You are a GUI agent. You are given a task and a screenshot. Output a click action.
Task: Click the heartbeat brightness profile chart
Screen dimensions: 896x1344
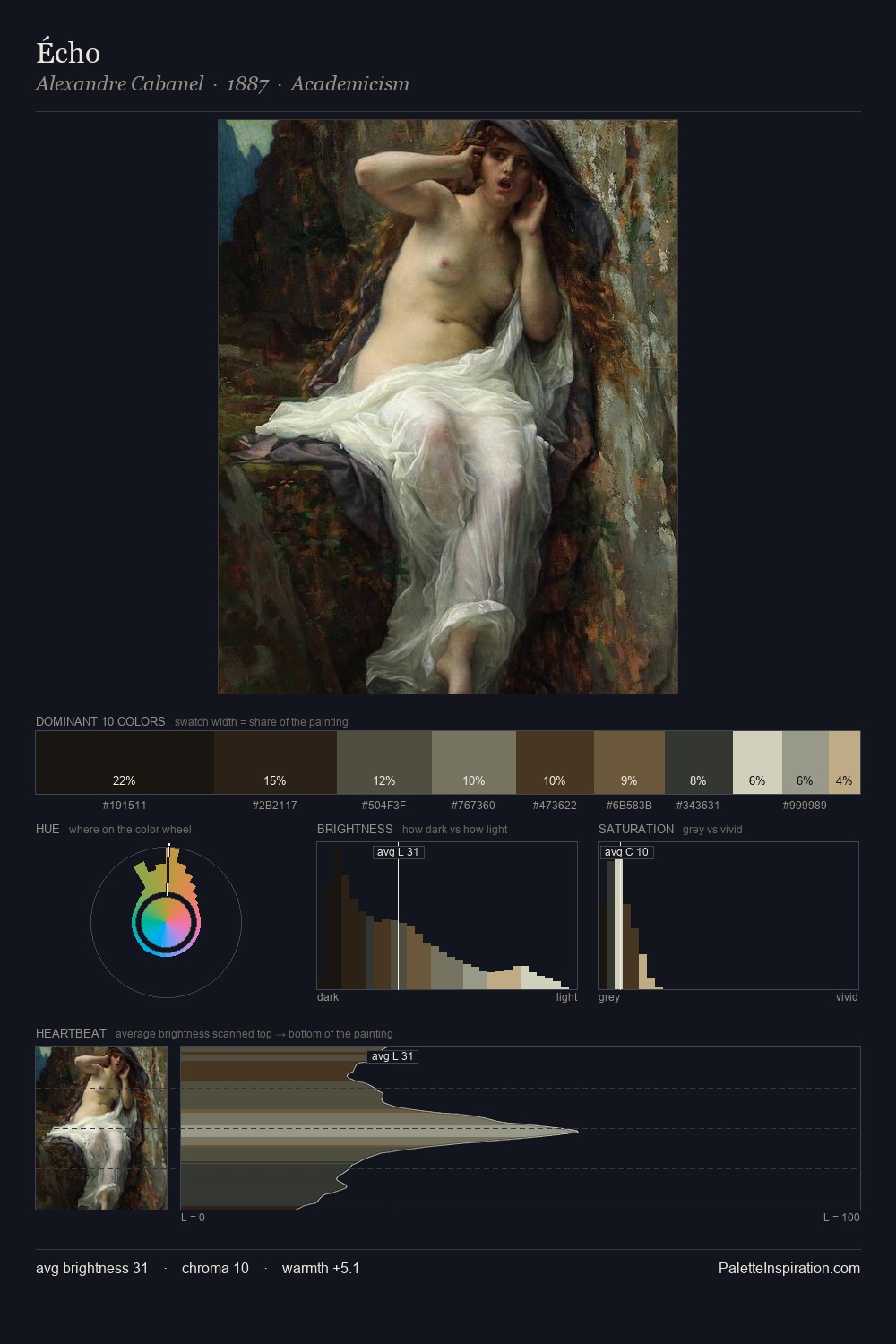(521, 1128)
